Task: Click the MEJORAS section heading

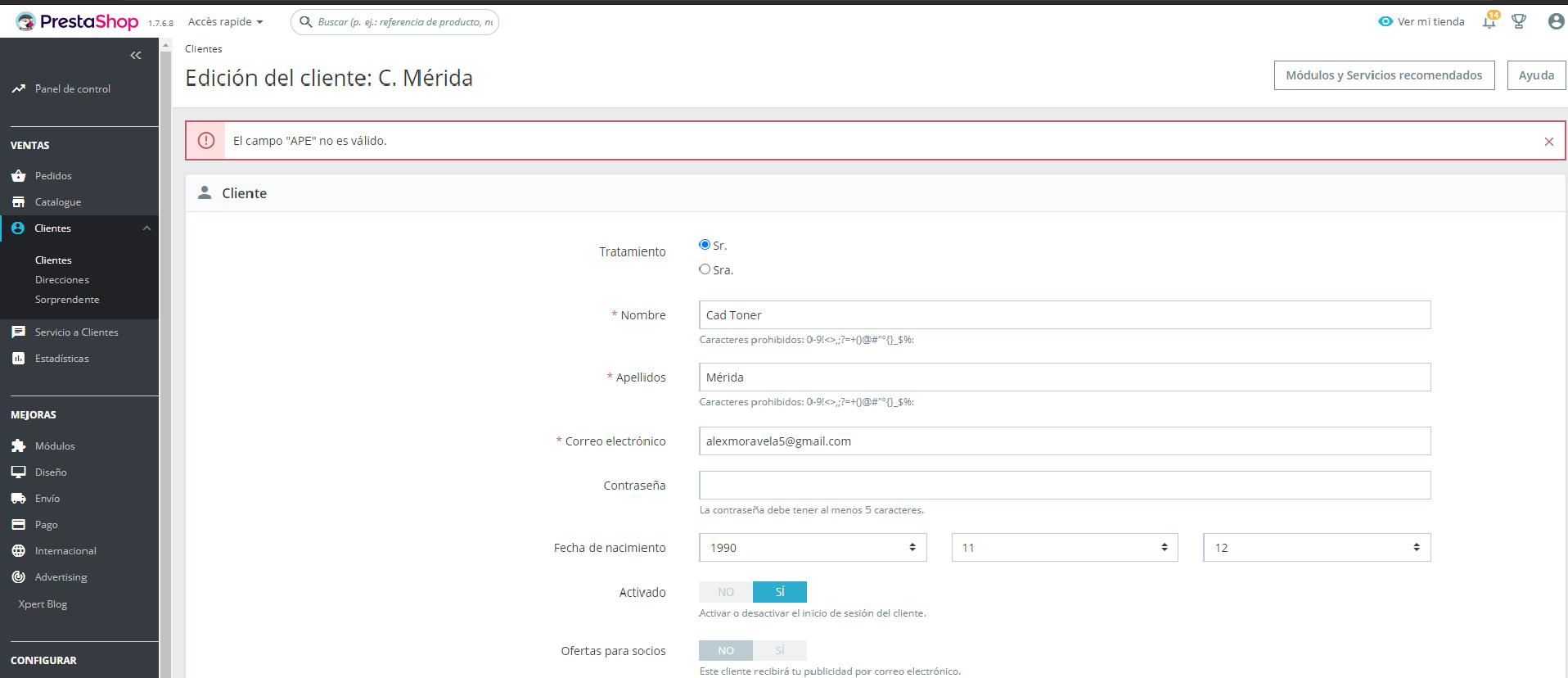Action: point(34,414)
